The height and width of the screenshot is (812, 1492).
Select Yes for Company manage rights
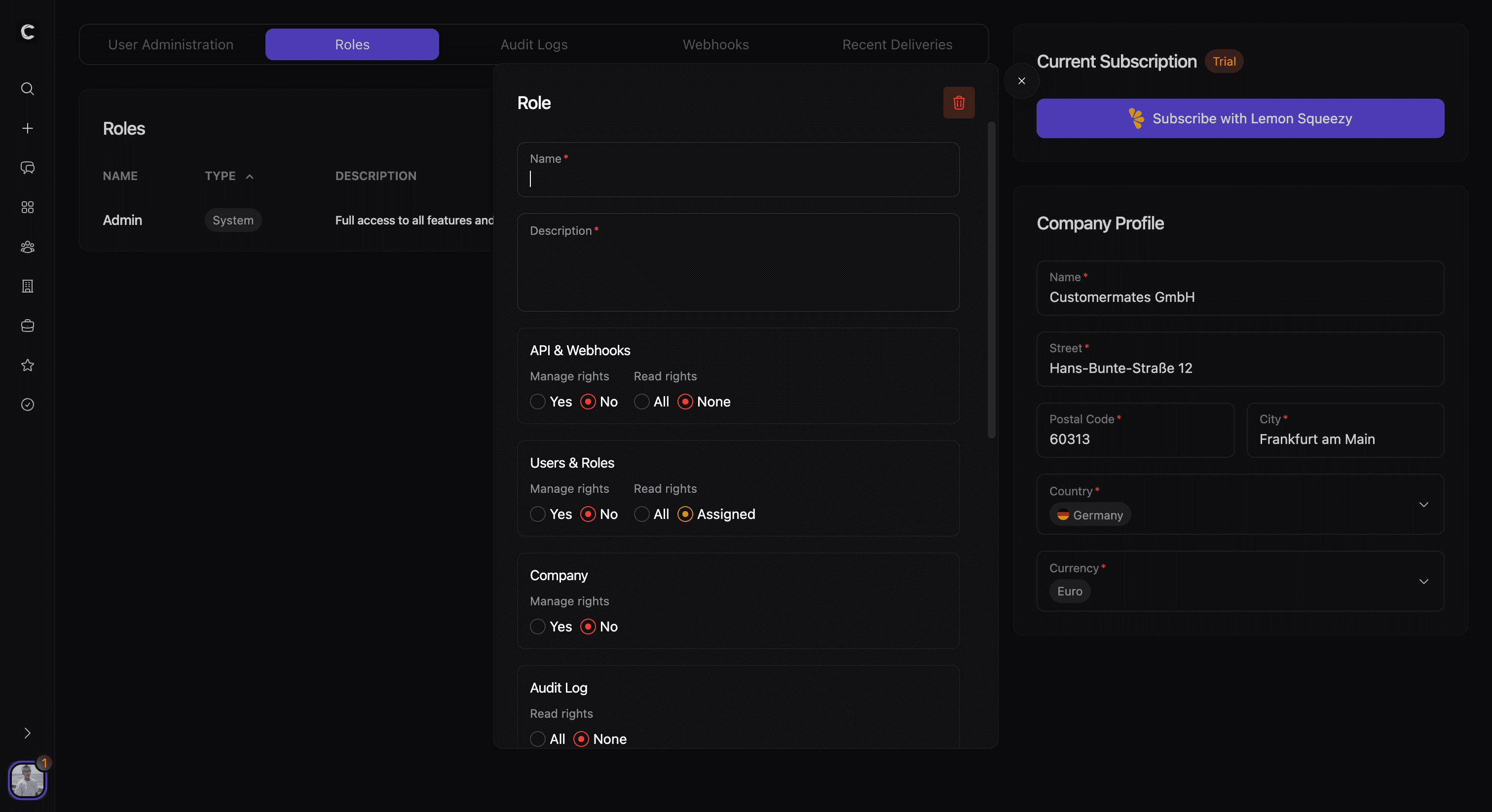click(x=537, y=626)
